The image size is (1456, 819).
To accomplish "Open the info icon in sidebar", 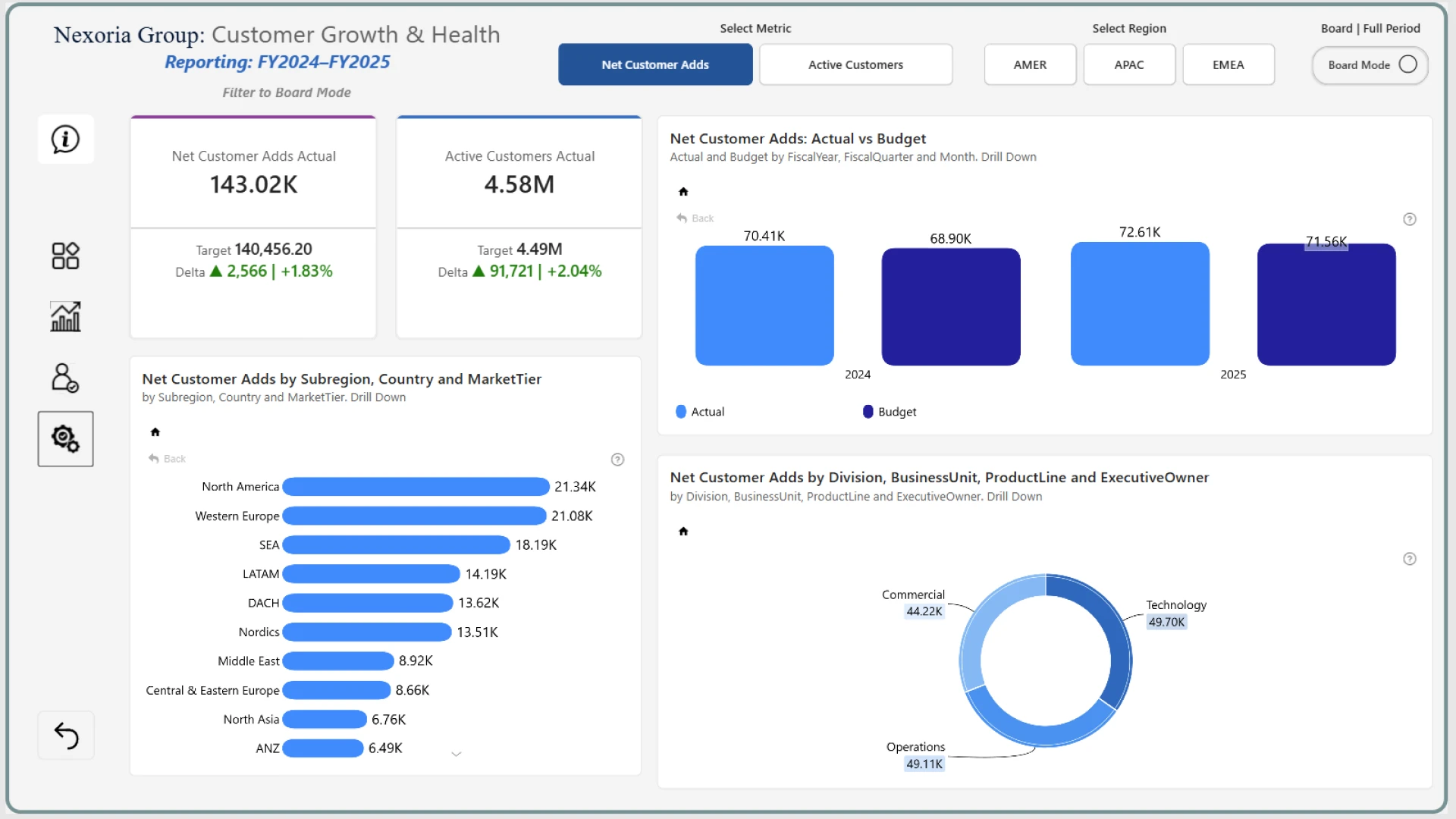I will click(x=65, y=140).
